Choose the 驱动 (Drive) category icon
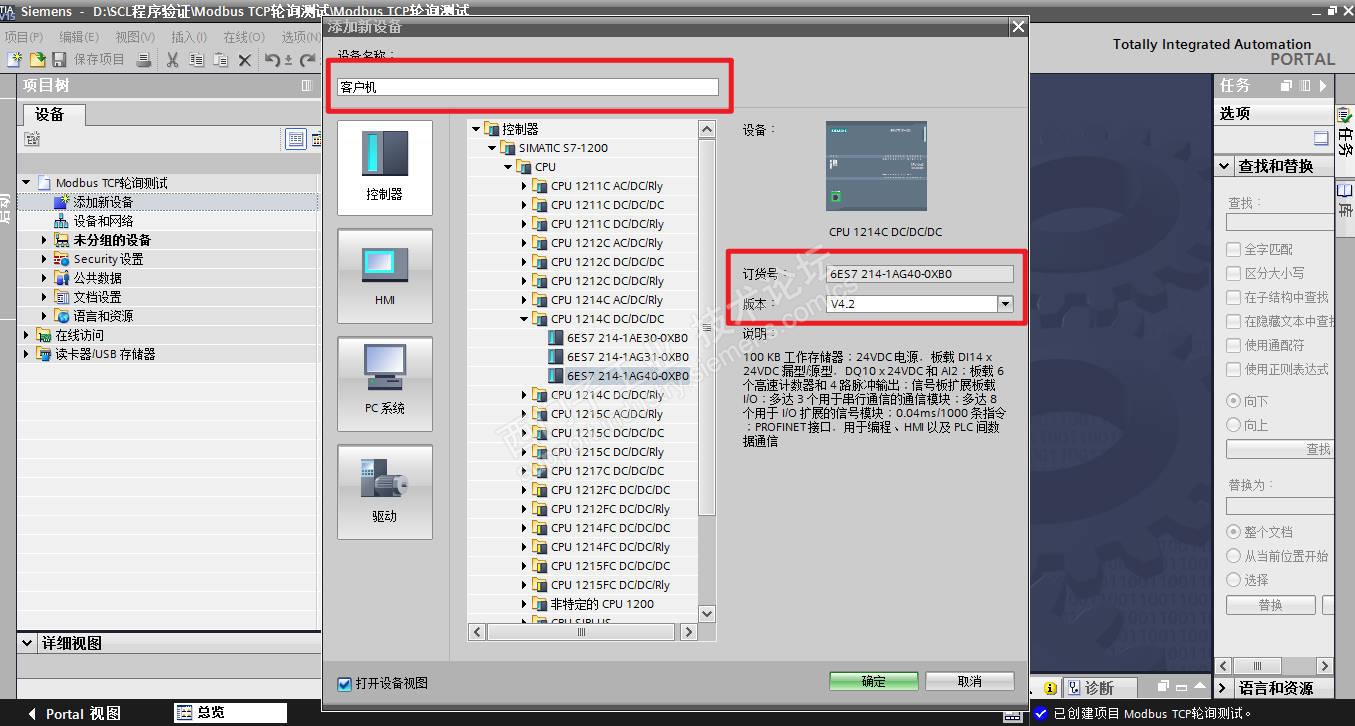The width and height of the screenshot is (1355, 726). click(385, 491)
